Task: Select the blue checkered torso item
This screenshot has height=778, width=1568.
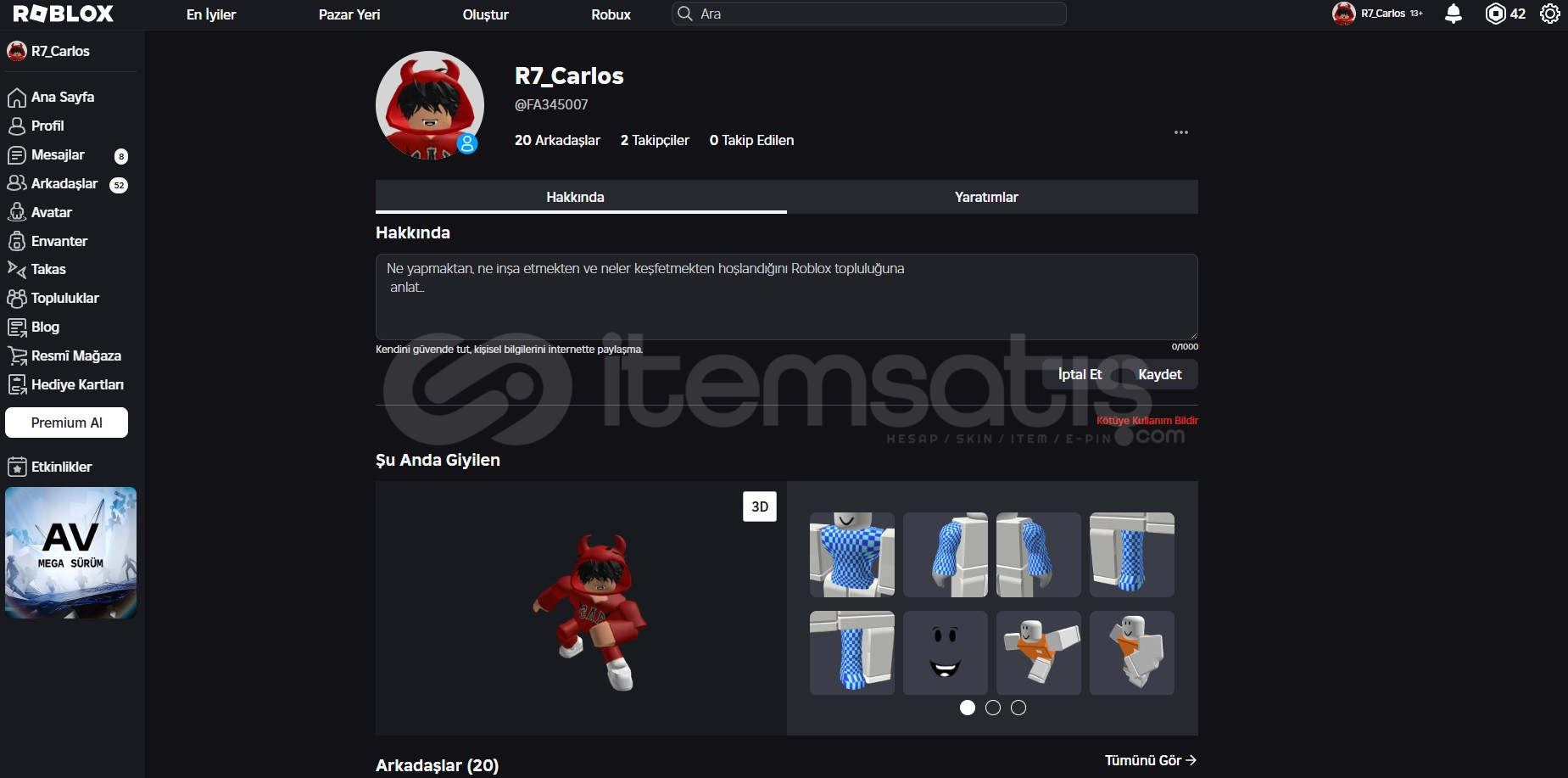Action: pos(852,555)
